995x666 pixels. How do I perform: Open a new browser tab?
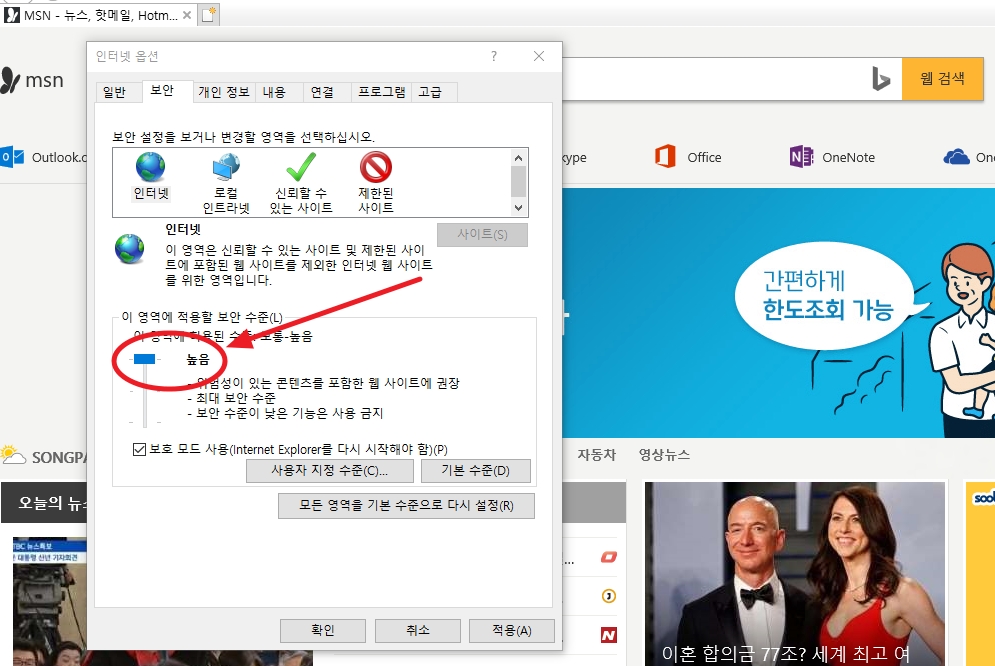pos(208,14)
